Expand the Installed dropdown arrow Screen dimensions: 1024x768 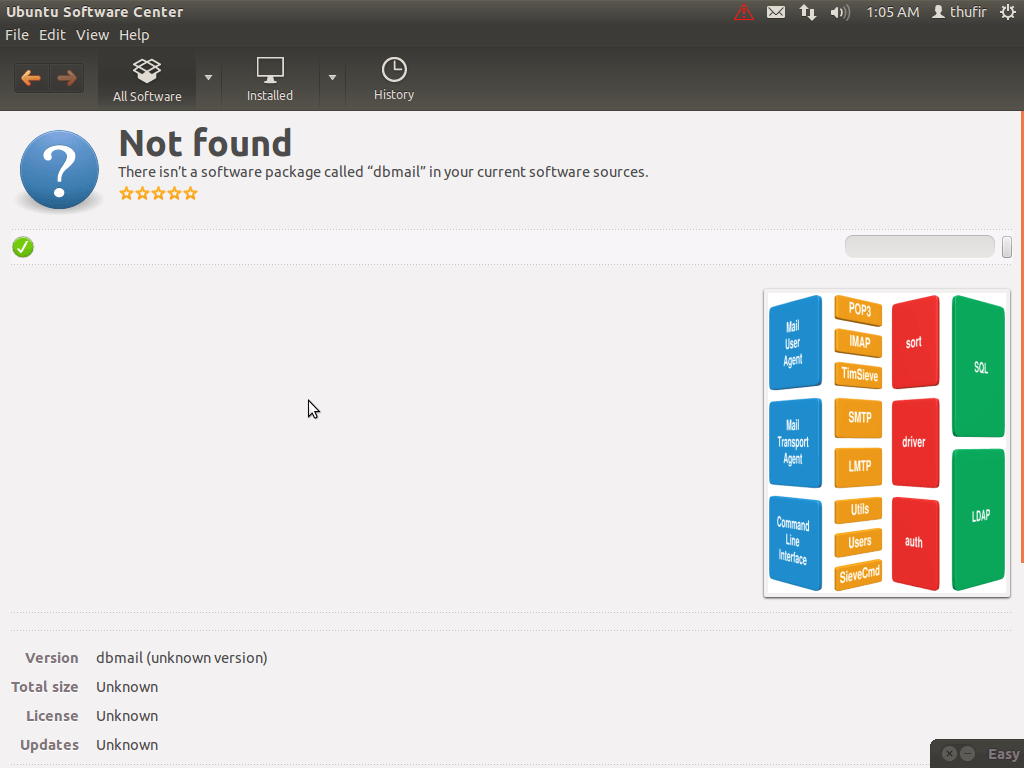tap(332, 78)
